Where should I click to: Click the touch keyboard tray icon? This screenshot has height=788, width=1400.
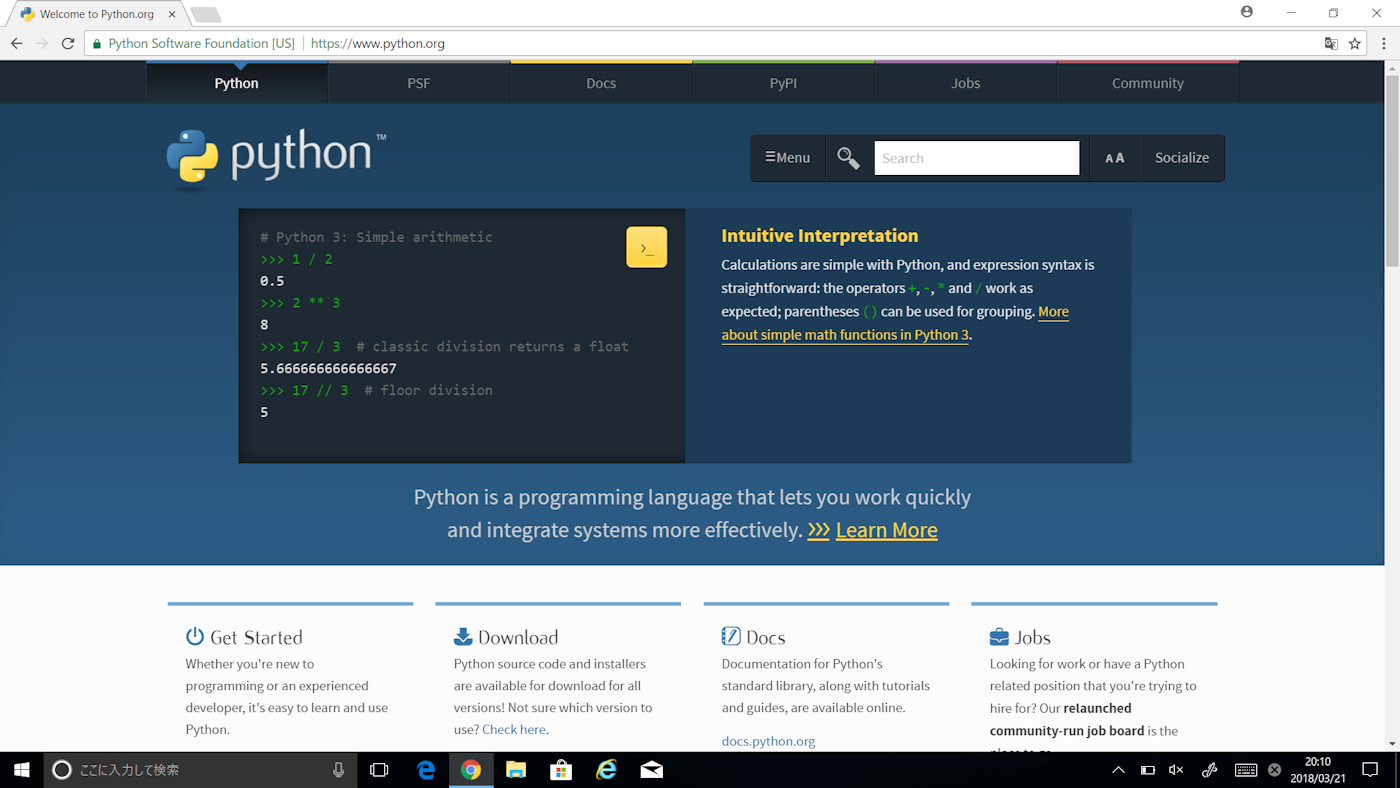(x=1246, y=770)
